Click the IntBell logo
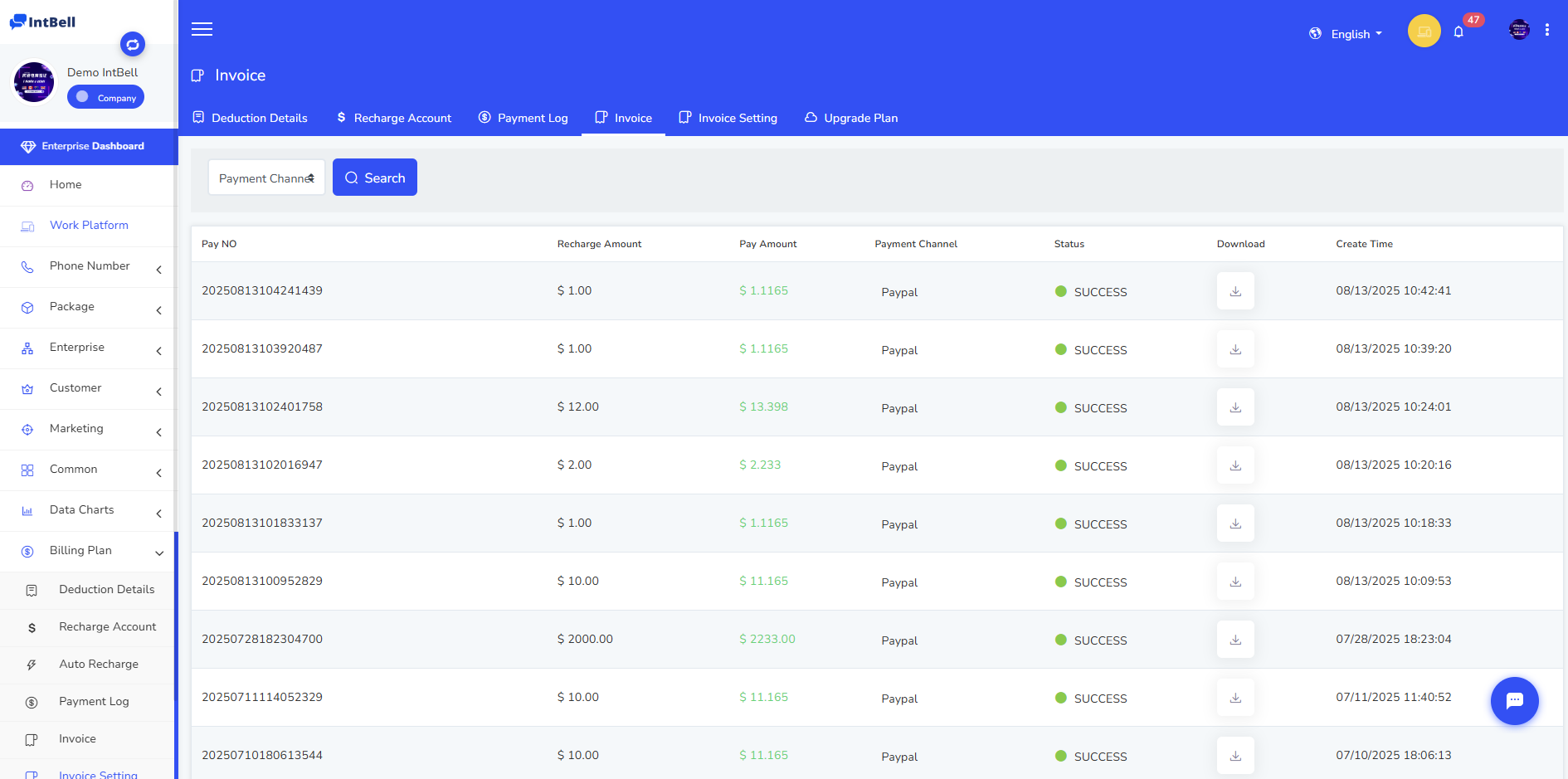Image resolution: width=1568 pixels, height=779 pixels. tap(42, 22)
